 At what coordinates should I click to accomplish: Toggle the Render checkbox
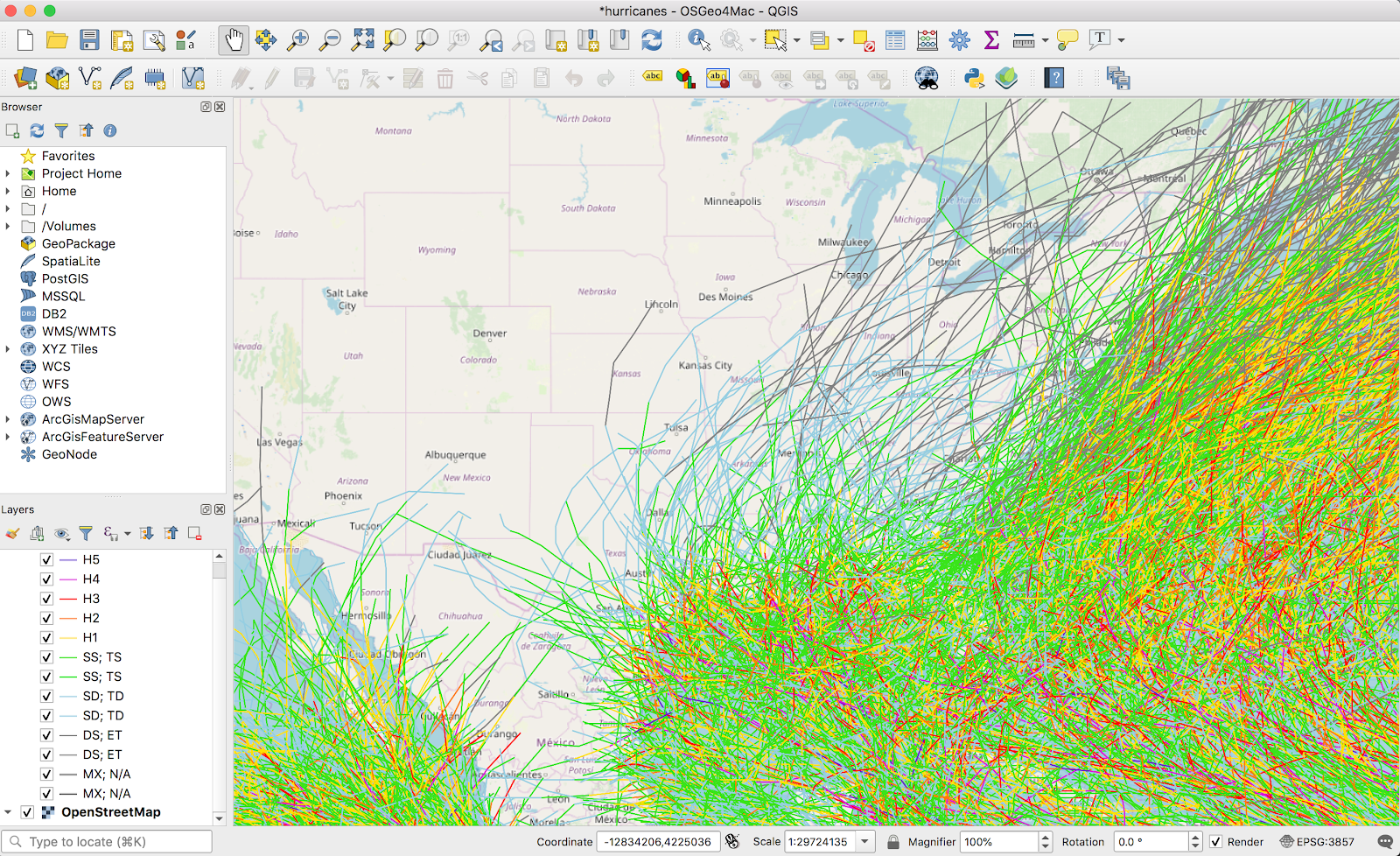pos(1215,842)
